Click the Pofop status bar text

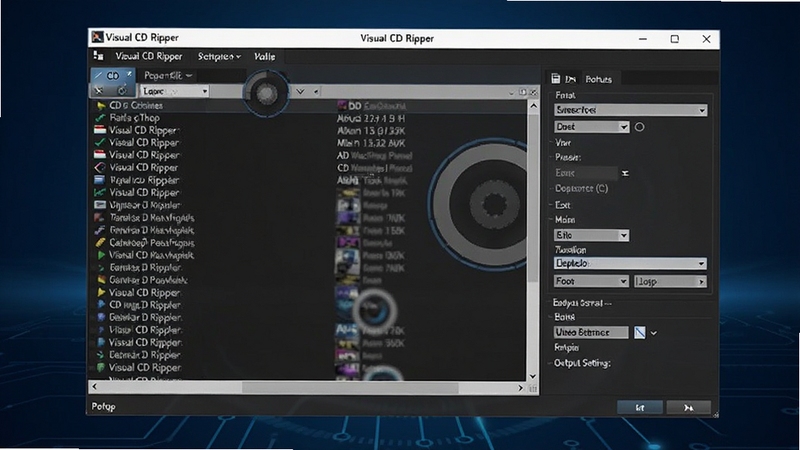[104, 407]
